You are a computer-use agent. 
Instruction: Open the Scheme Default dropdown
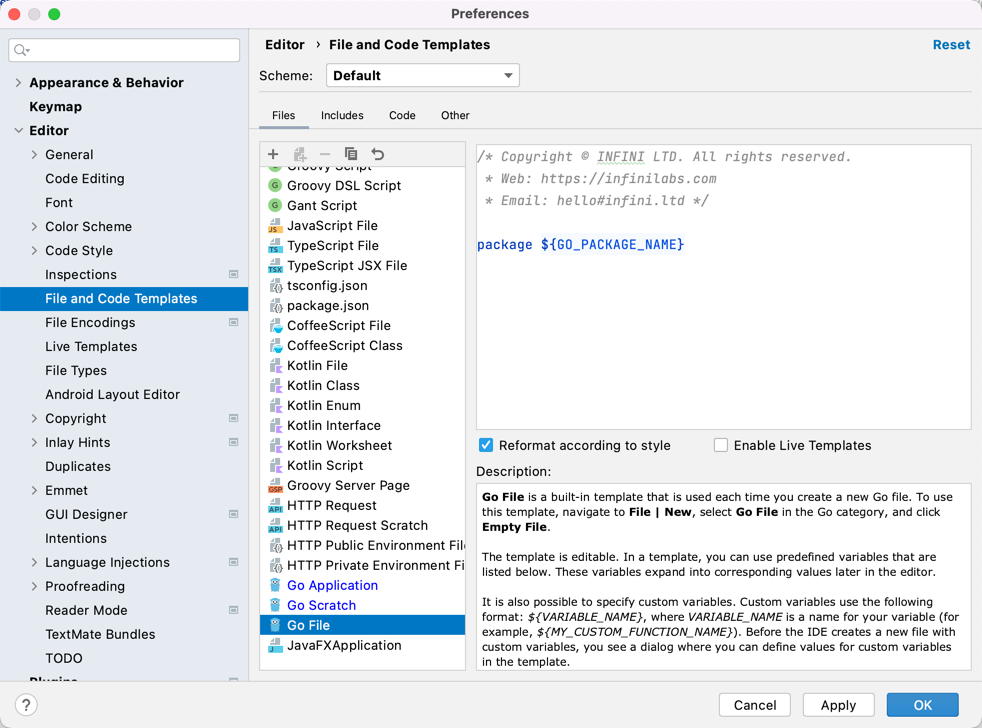(422, 76)
